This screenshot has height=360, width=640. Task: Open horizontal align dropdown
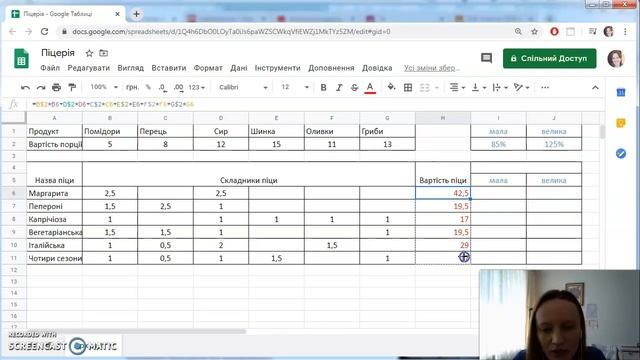point(457,87)
